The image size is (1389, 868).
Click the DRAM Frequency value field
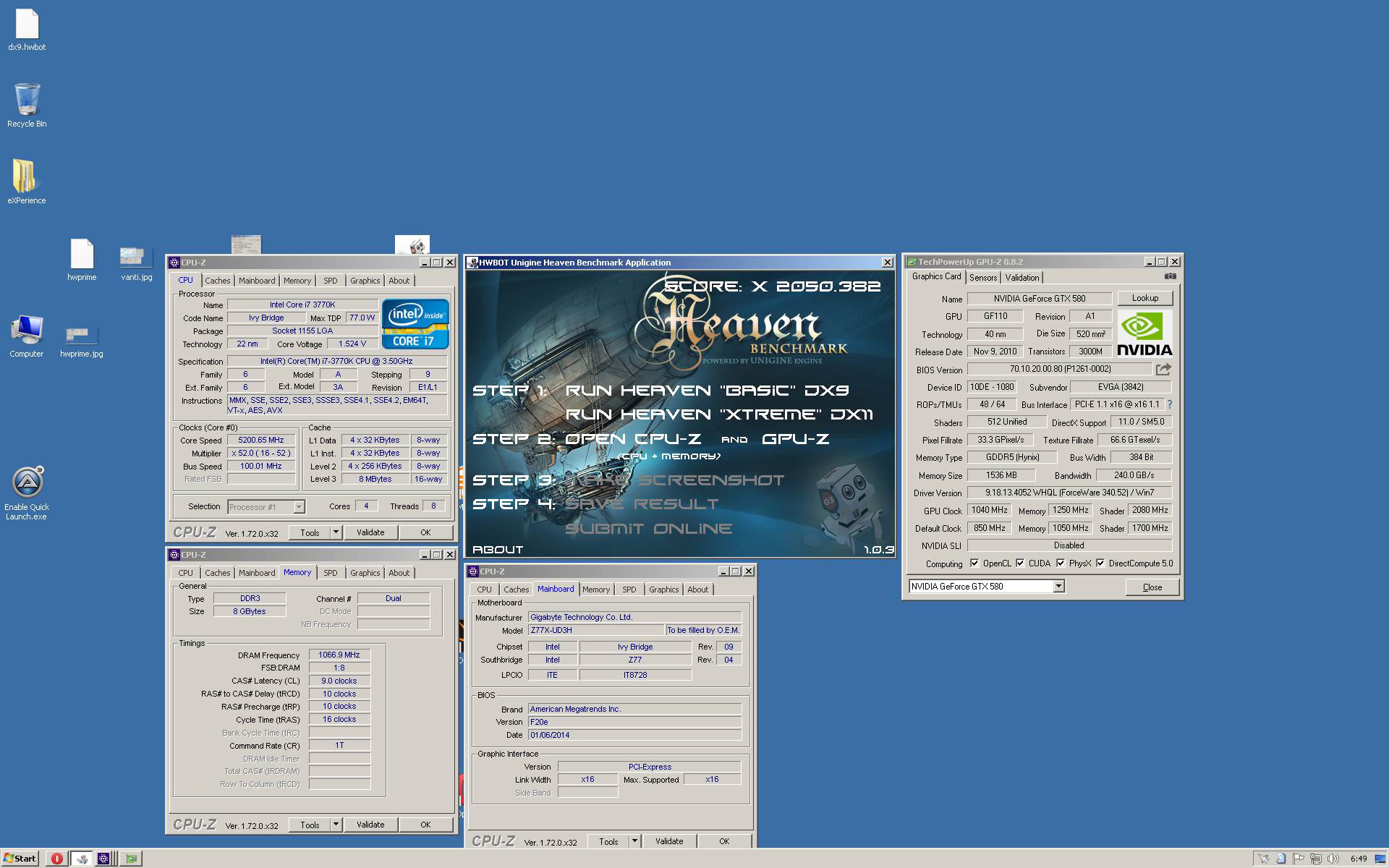click(339, 655)
